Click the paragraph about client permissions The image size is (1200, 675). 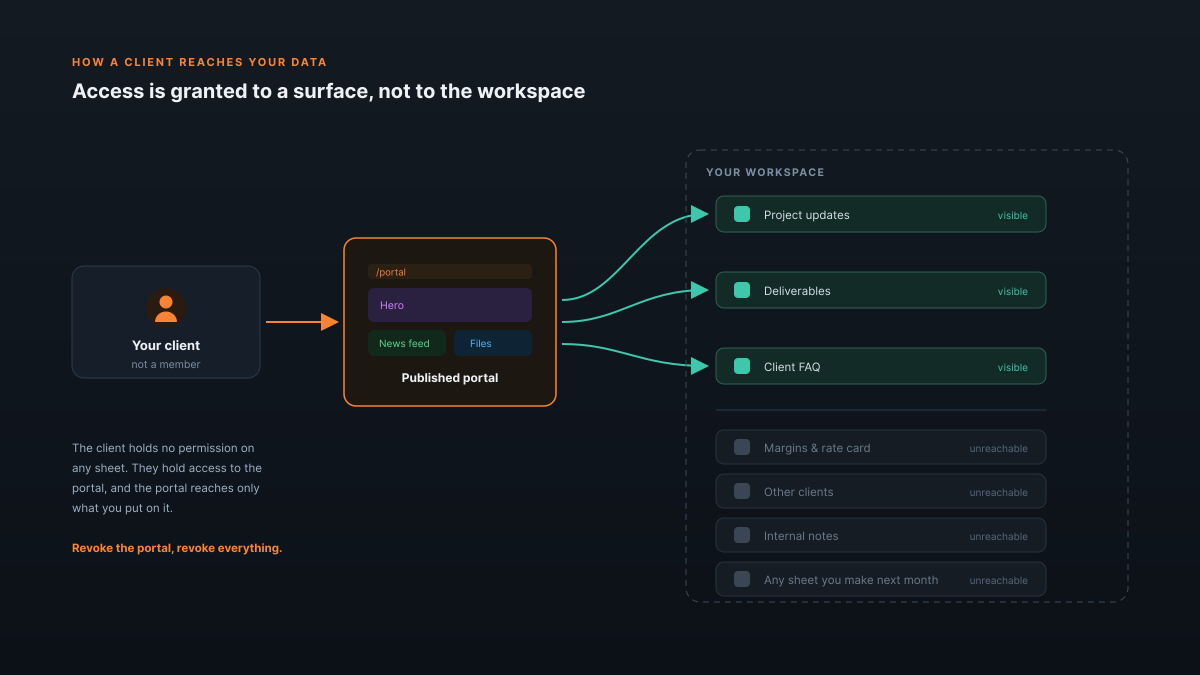pos(167,478)
